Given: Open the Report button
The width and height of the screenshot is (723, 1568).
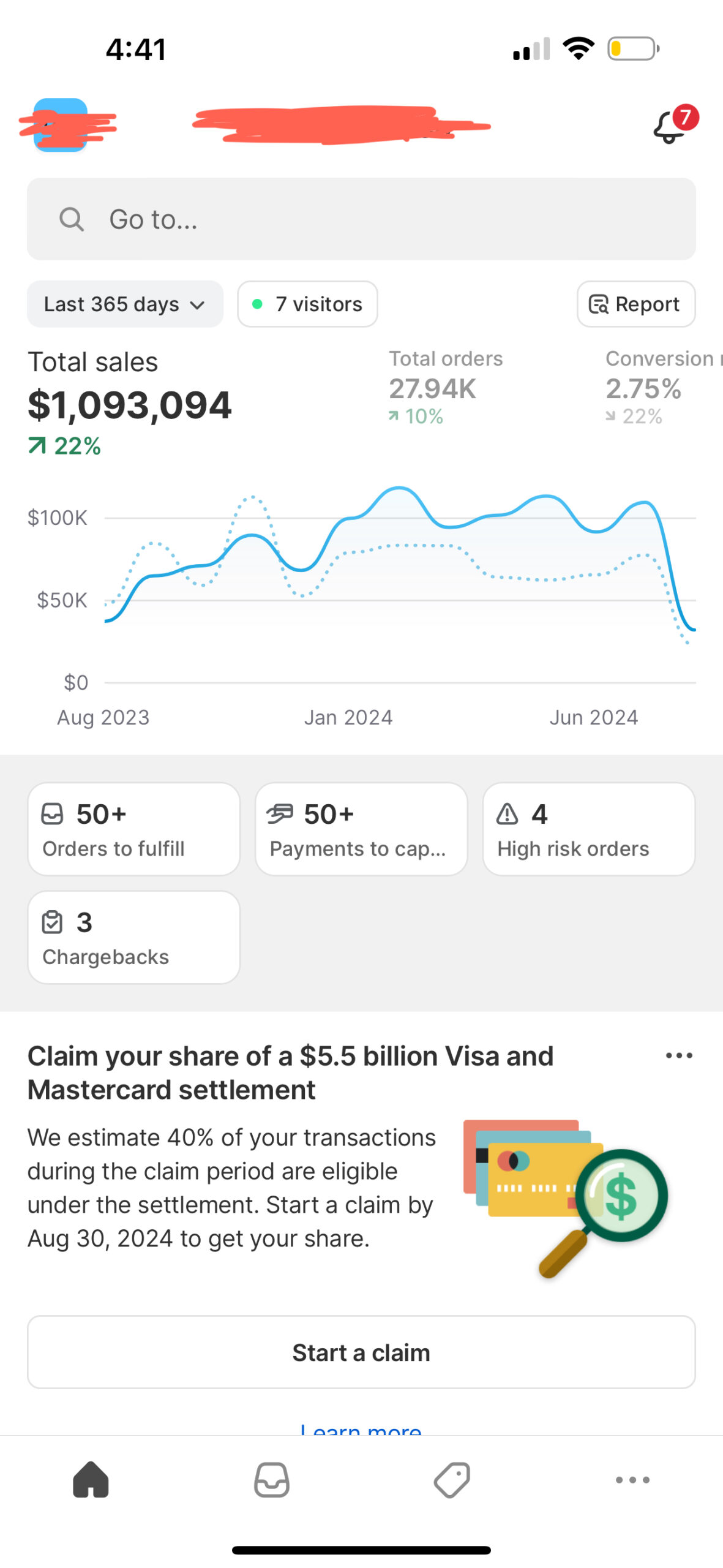Looking at the screenshot, I should [636, 304].
